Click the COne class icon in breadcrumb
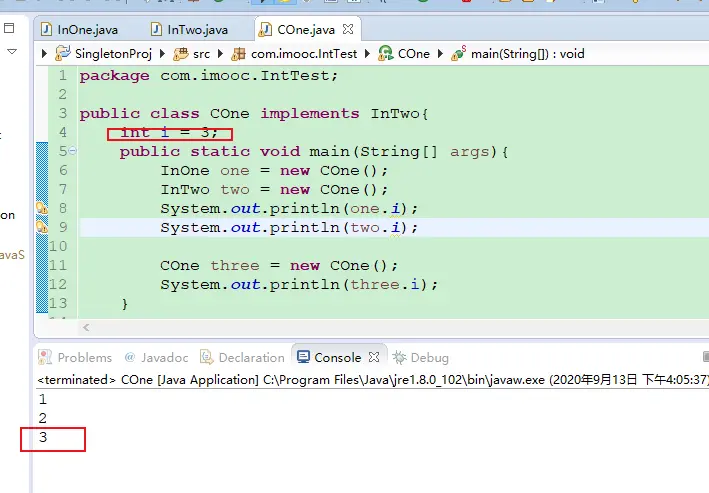The height and width of the screenshot is (493, 709). tap(385, 53)
